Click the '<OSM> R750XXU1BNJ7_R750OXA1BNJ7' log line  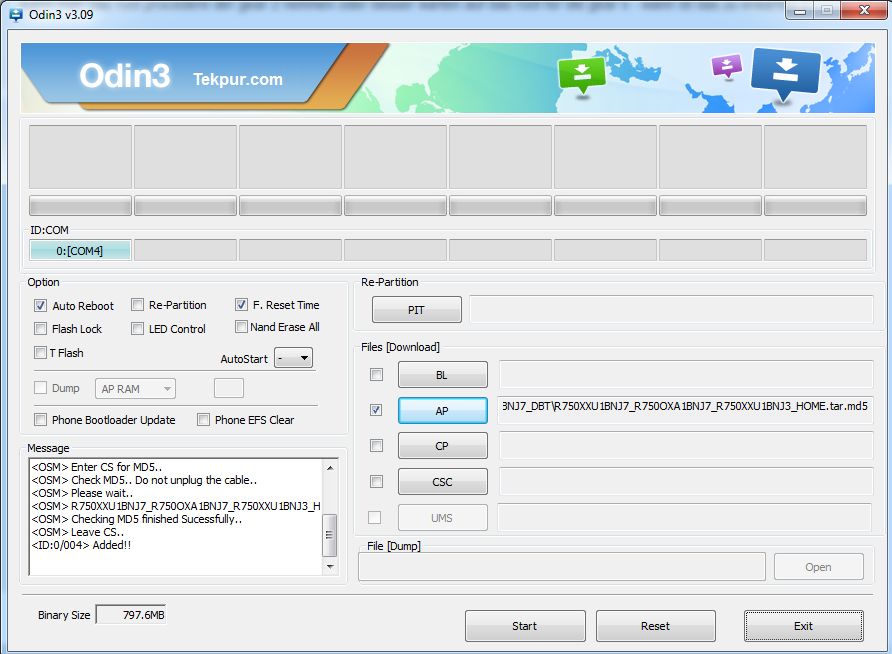pyautogui.click(x=176, y=506)
